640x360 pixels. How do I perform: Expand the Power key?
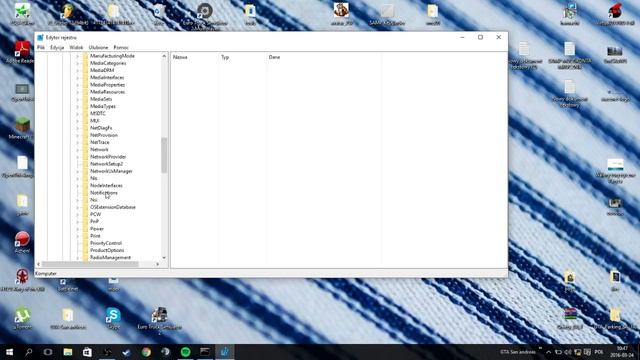point(78,229)
